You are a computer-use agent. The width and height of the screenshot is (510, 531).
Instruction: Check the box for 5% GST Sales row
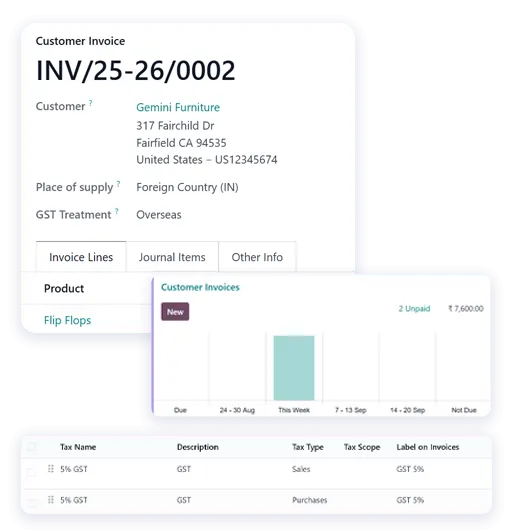[31, 472]
